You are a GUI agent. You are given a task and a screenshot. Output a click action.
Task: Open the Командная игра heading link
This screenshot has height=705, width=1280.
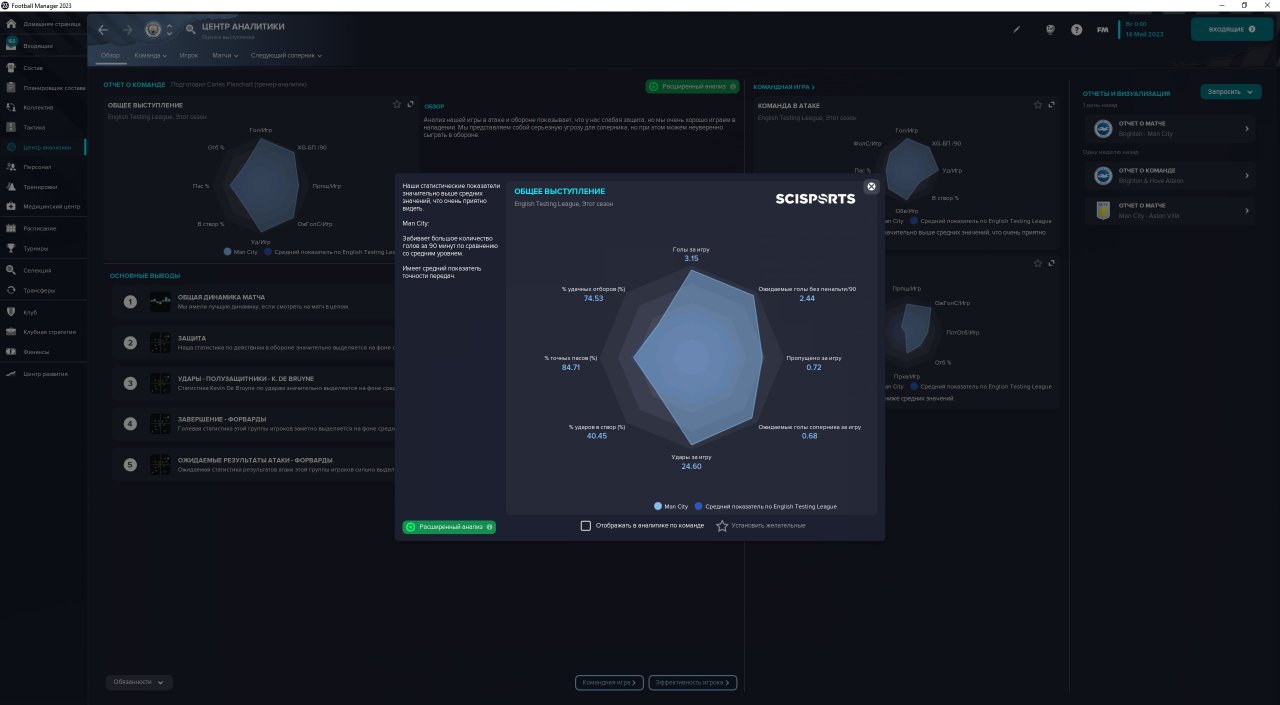[784, 87]
